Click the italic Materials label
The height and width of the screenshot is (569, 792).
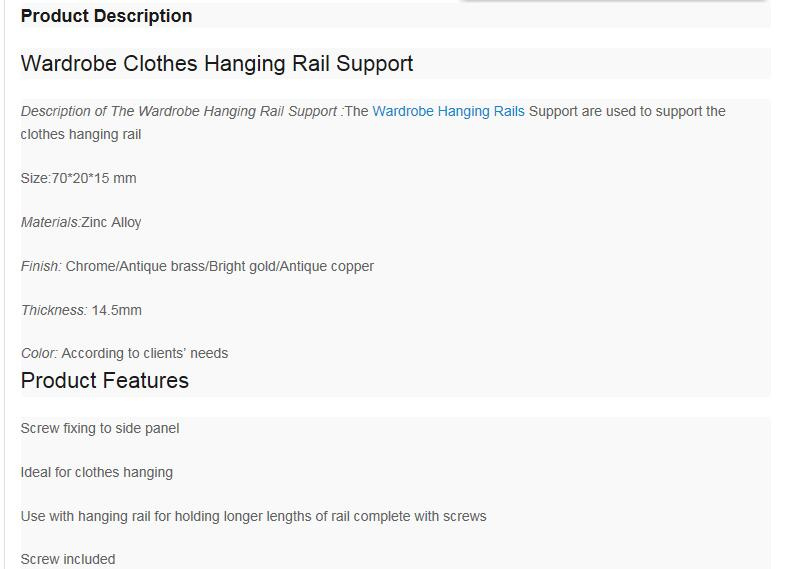[x=51, y=222]
